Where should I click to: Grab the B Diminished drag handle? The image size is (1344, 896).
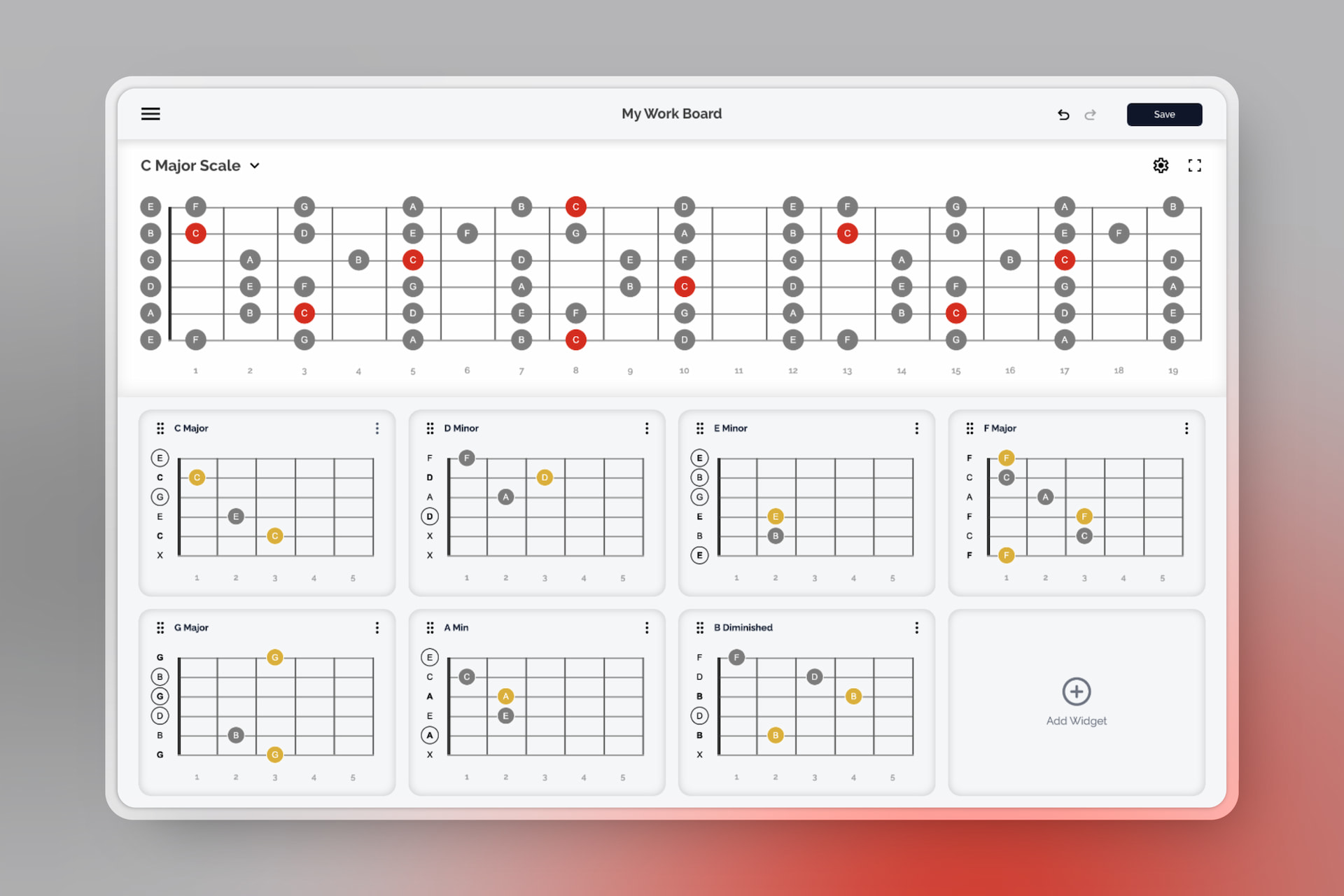[700, 628]
